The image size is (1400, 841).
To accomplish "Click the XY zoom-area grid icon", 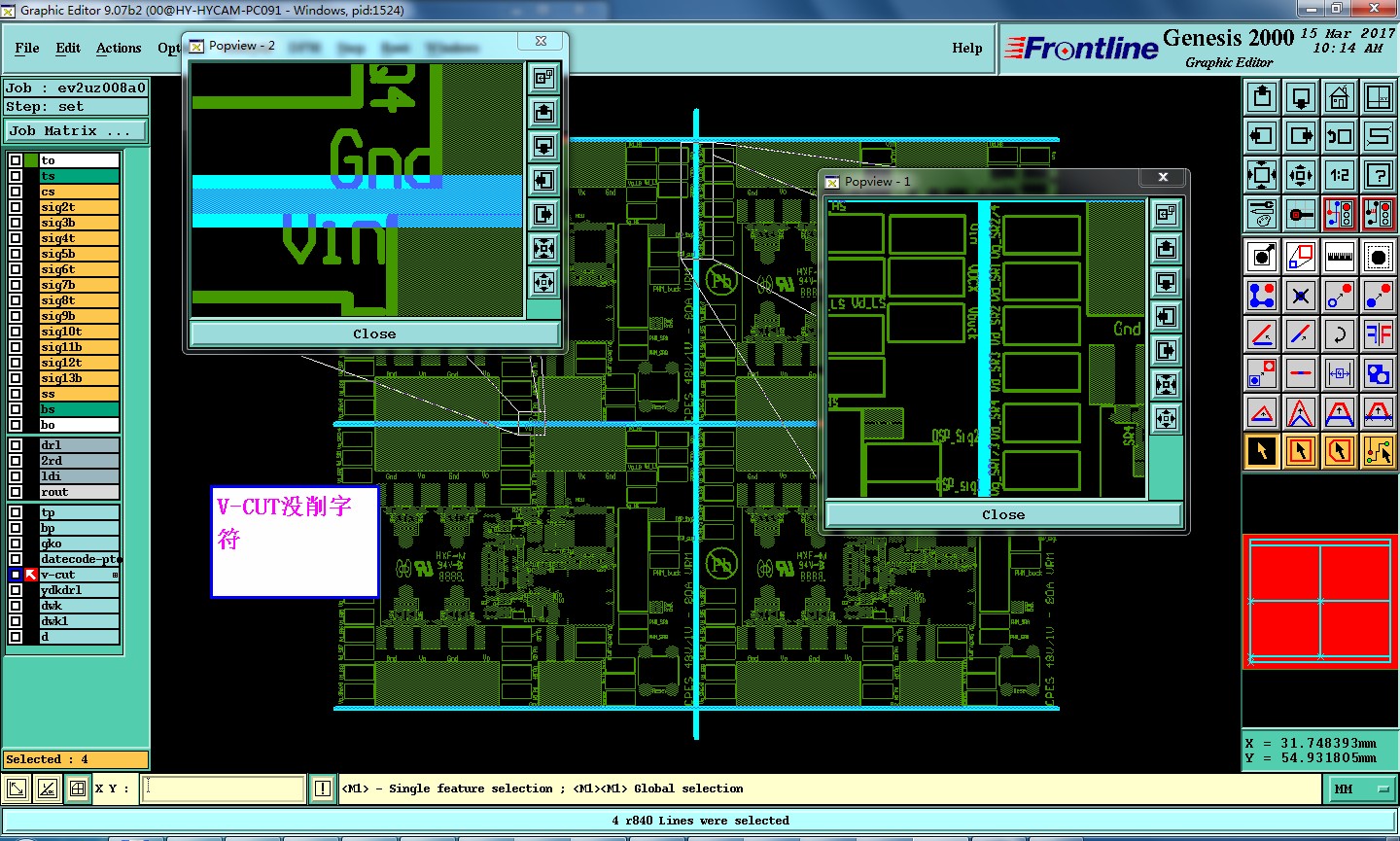I will pos(1378,97).
